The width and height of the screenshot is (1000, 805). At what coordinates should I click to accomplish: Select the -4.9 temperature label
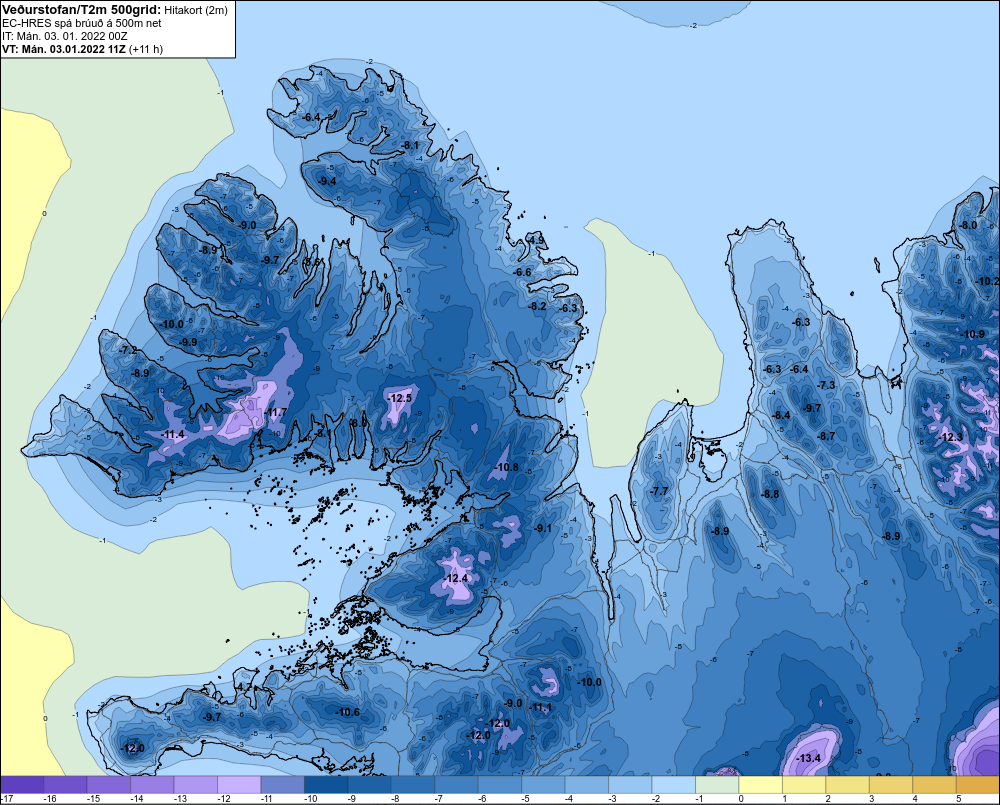(536, 240)
